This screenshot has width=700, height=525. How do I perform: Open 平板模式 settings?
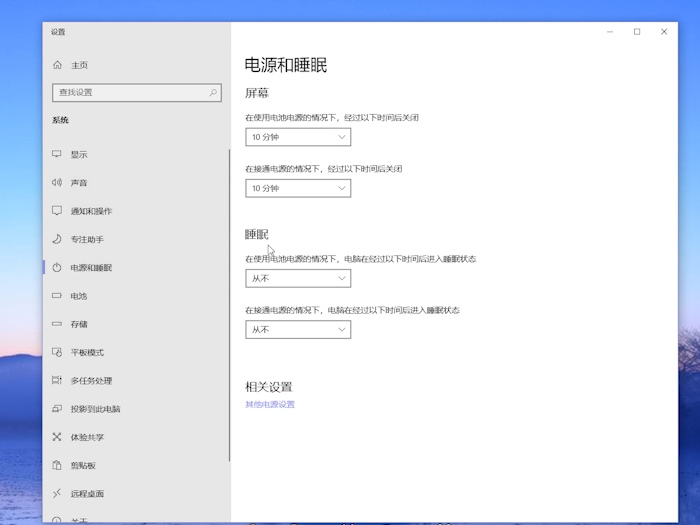coord(87,353)
